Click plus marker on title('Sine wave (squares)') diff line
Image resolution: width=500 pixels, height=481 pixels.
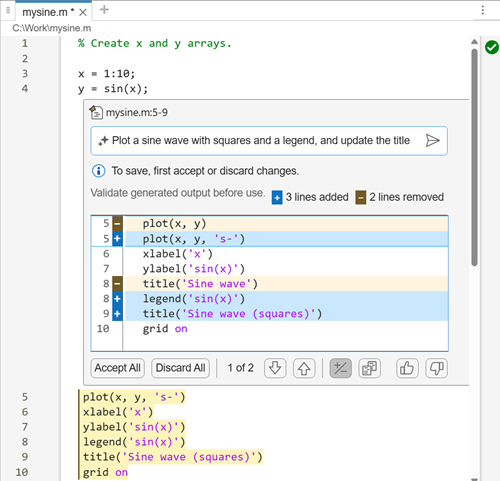click(117, 314)
